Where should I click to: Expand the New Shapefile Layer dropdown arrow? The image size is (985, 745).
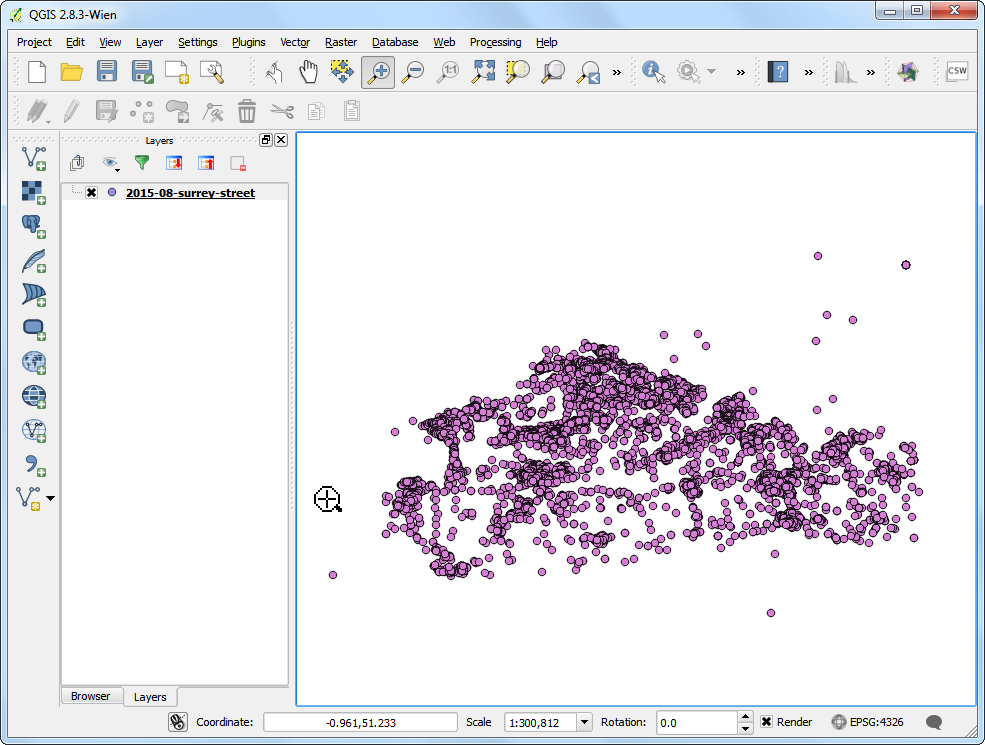[x=50, y=499]
